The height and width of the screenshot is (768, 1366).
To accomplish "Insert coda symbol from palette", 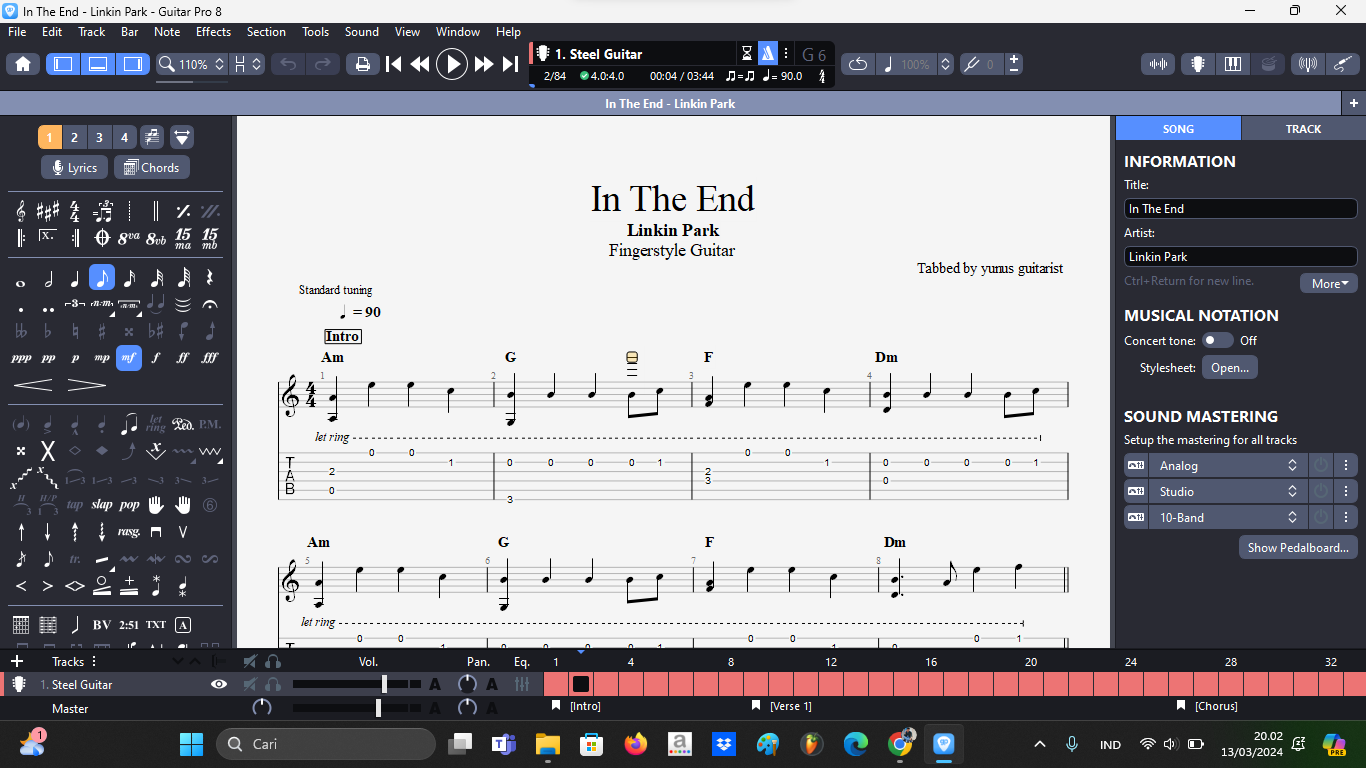I will click(101, 238).
